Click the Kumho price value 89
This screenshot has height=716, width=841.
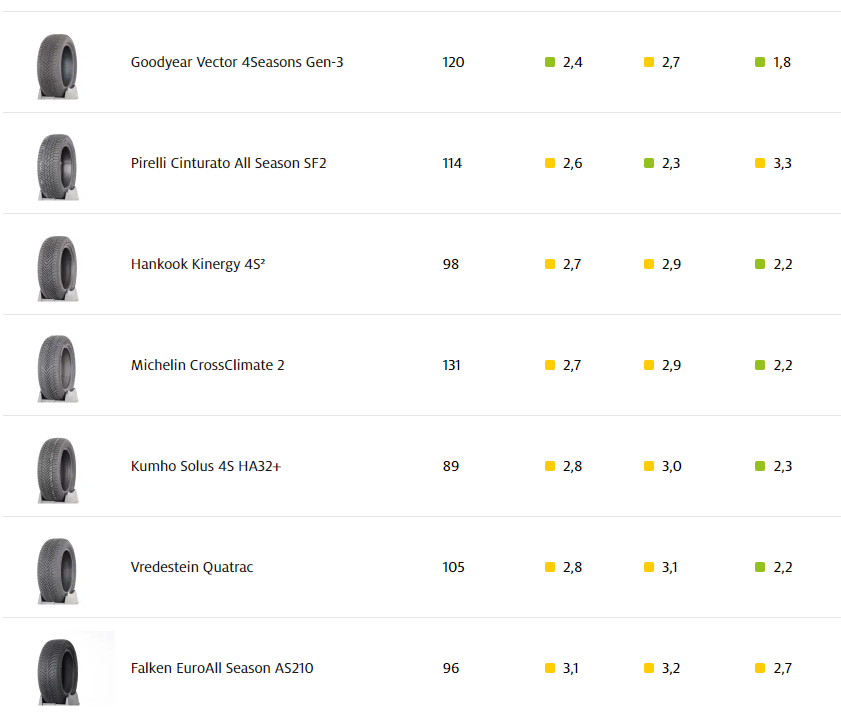tap(451, 466)
